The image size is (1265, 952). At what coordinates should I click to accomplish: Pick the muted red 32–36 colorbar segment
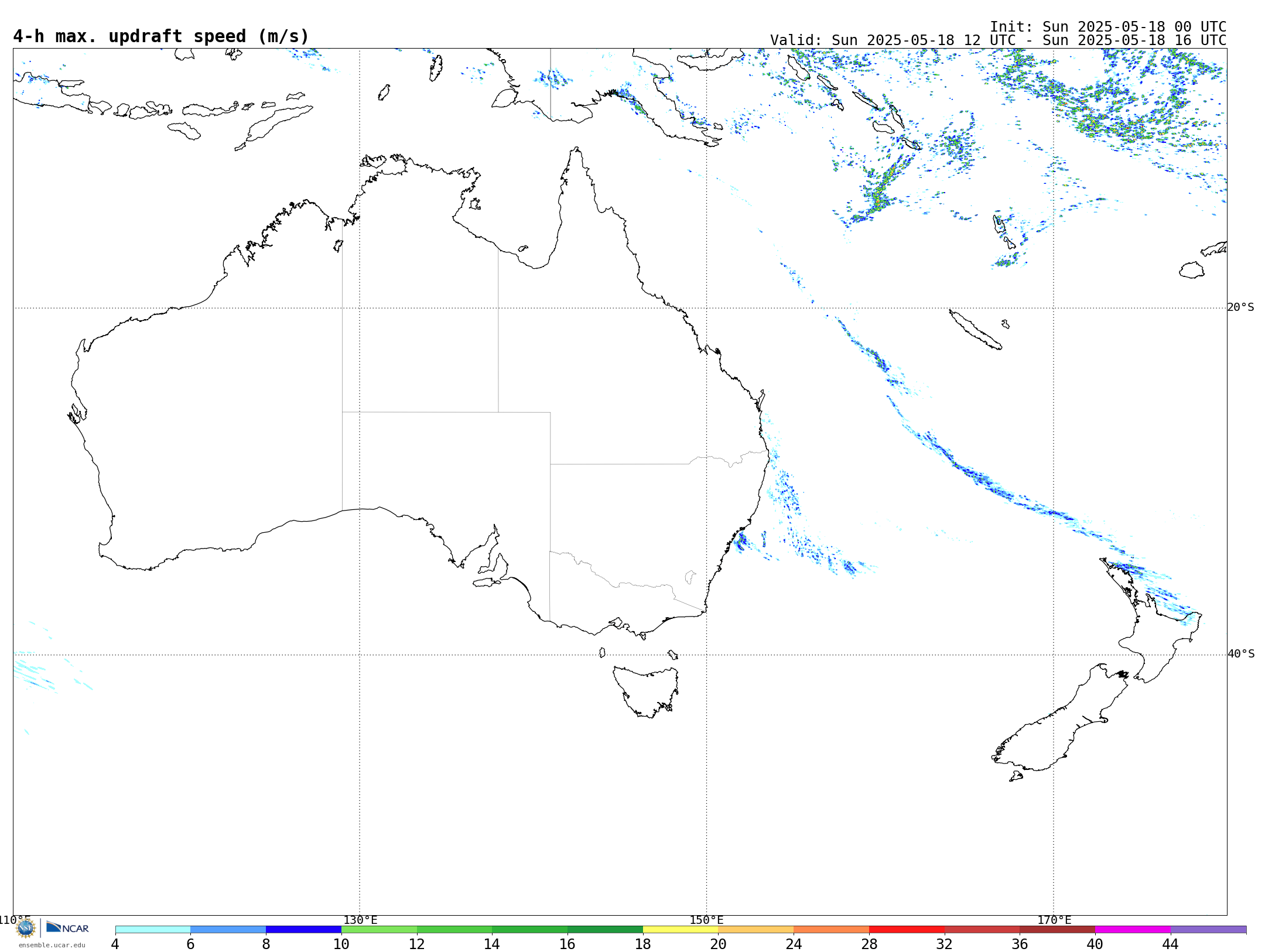pos(982,930)
